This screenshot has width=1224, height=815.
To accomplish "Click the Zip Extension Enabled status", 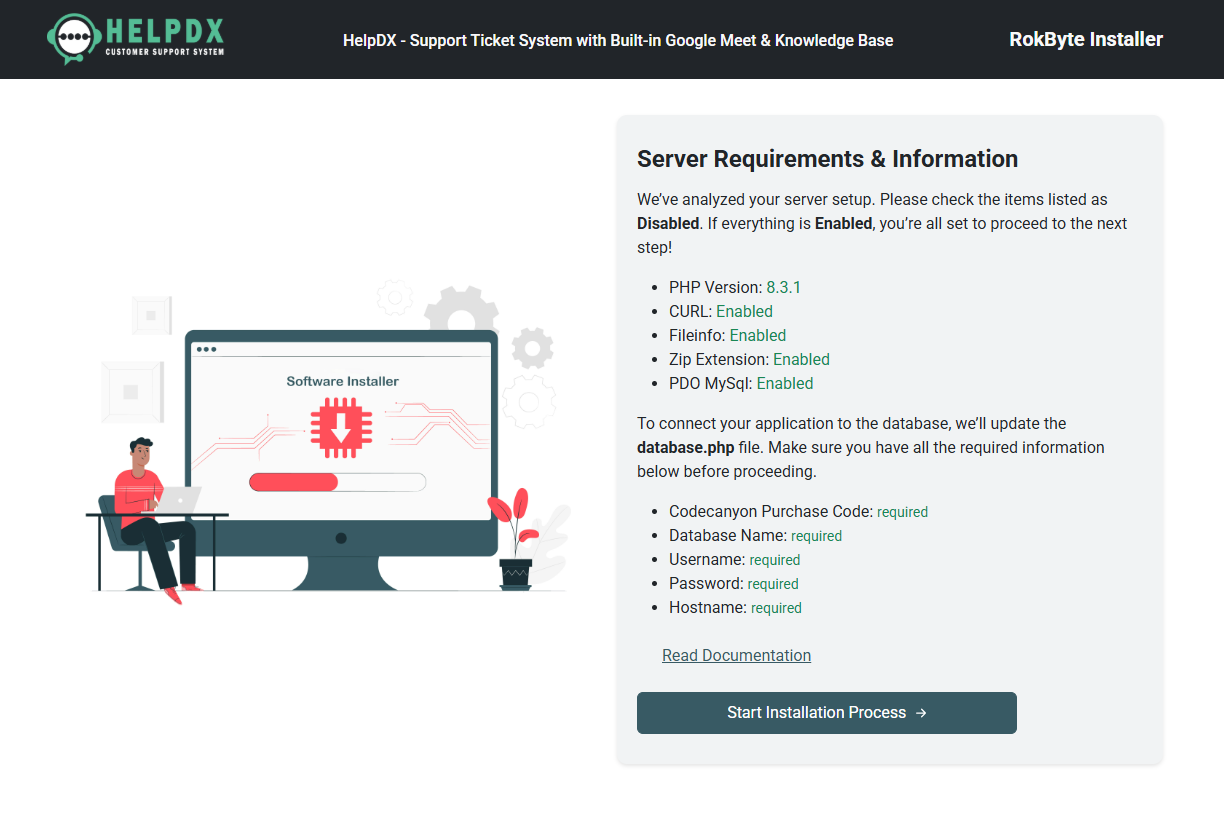I will pos(801,359).
